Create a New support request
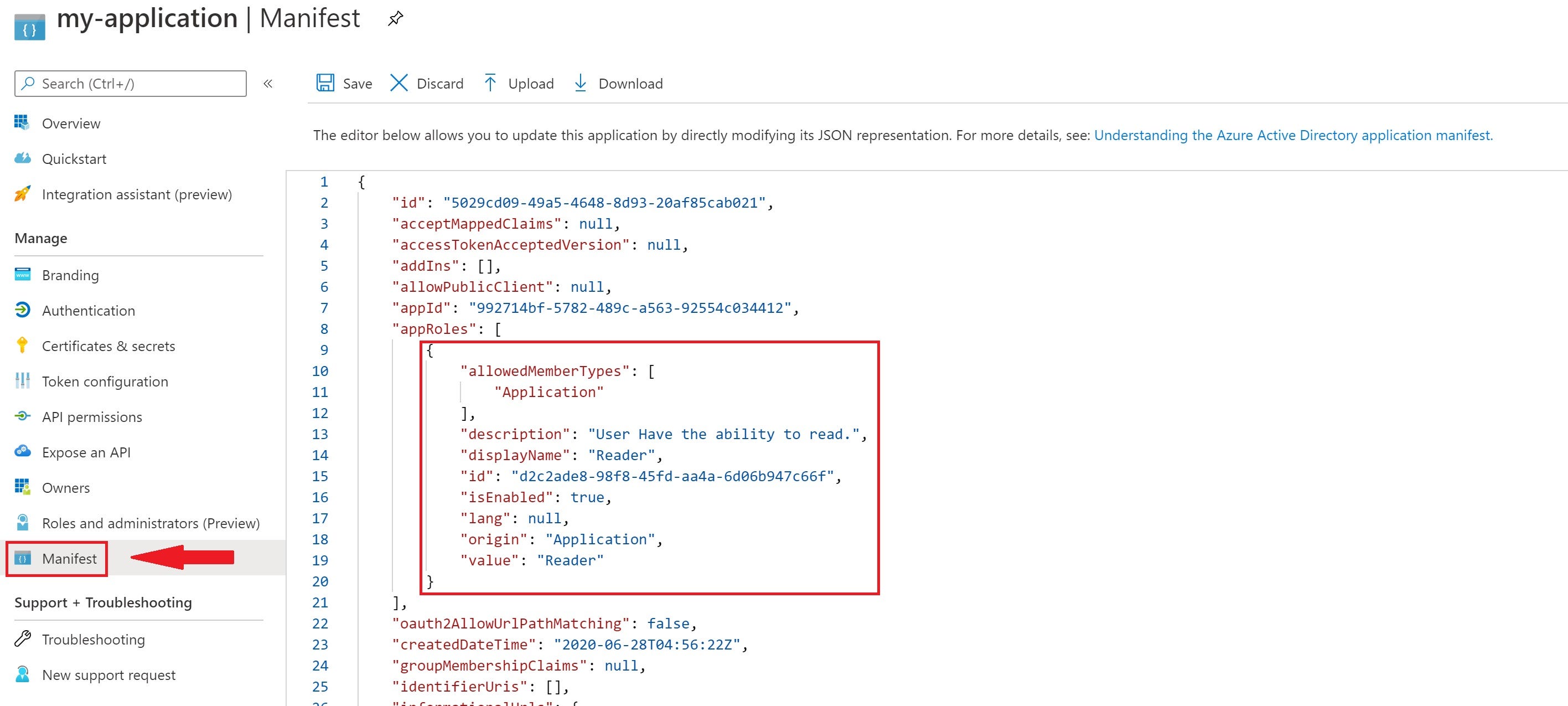This screenshot has height=706, width=1568. 108,674
